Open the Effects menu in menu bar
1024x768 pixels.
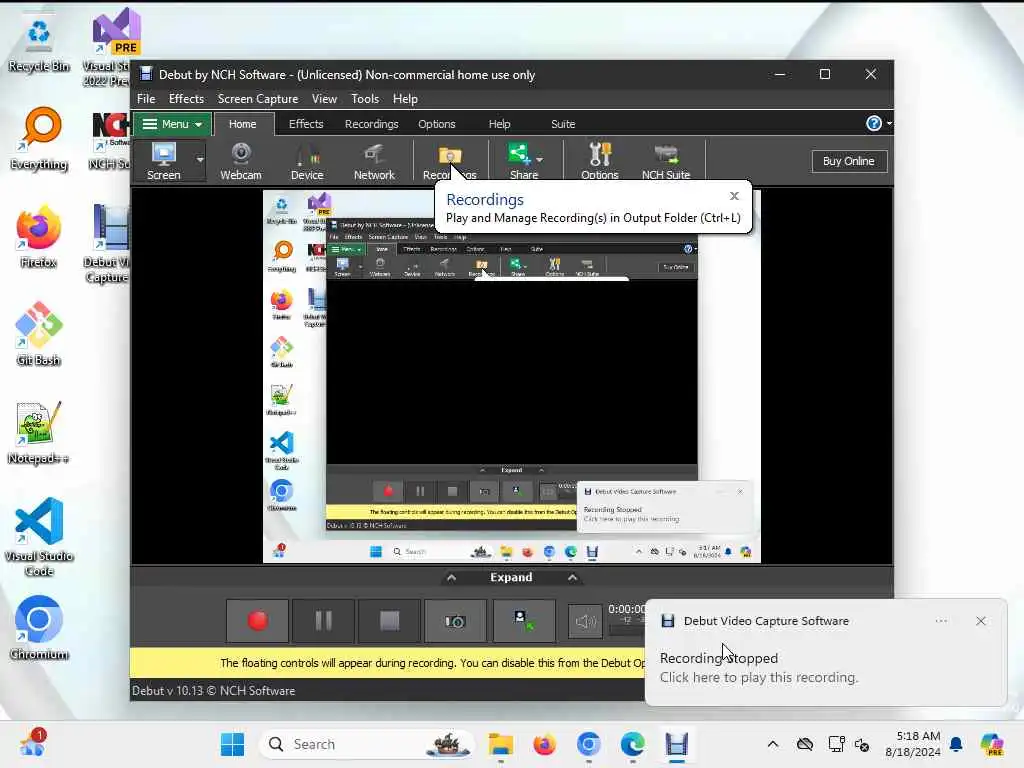click(186, 99)
